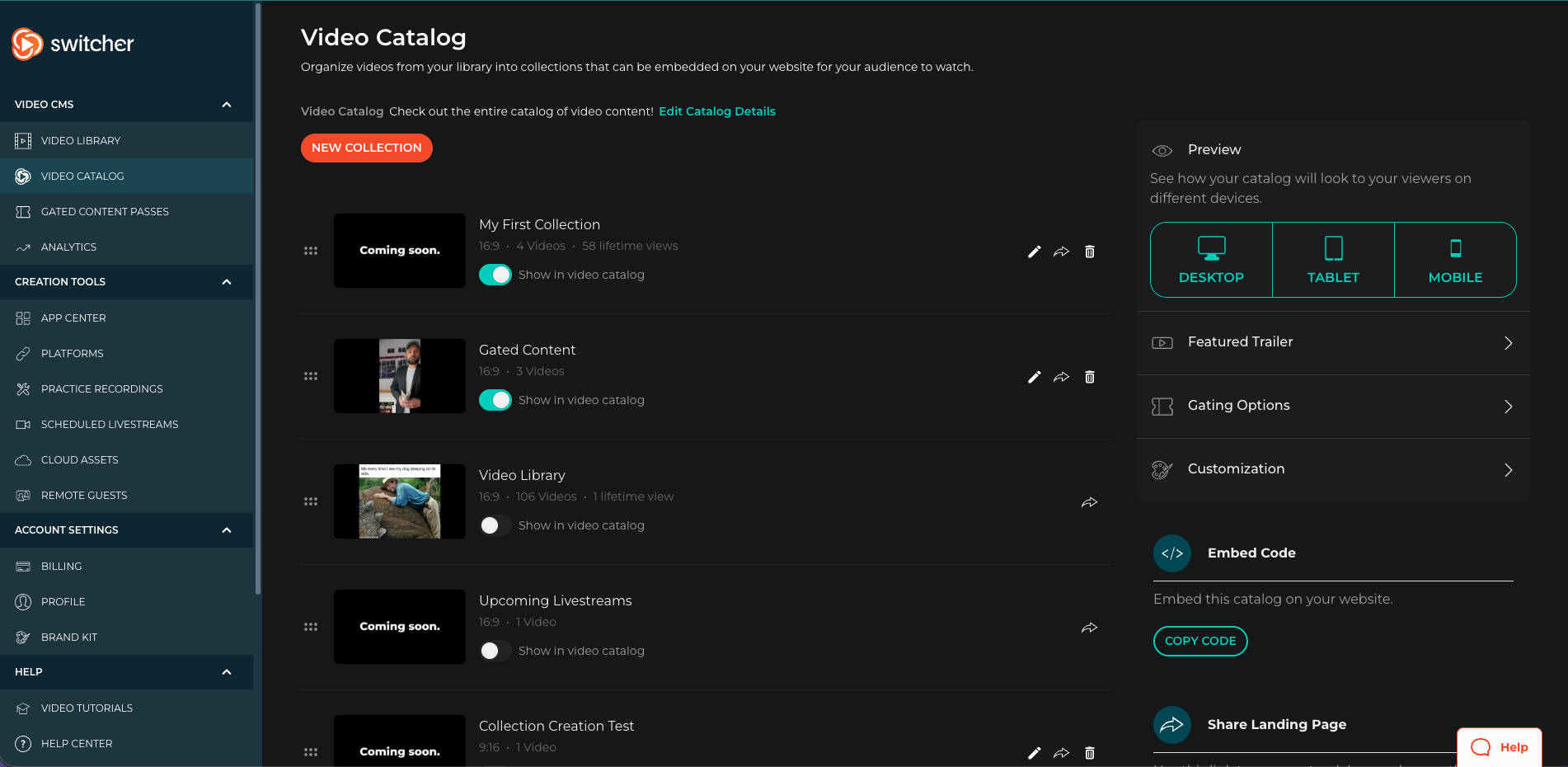Collapse the Account Settings section

227,530
